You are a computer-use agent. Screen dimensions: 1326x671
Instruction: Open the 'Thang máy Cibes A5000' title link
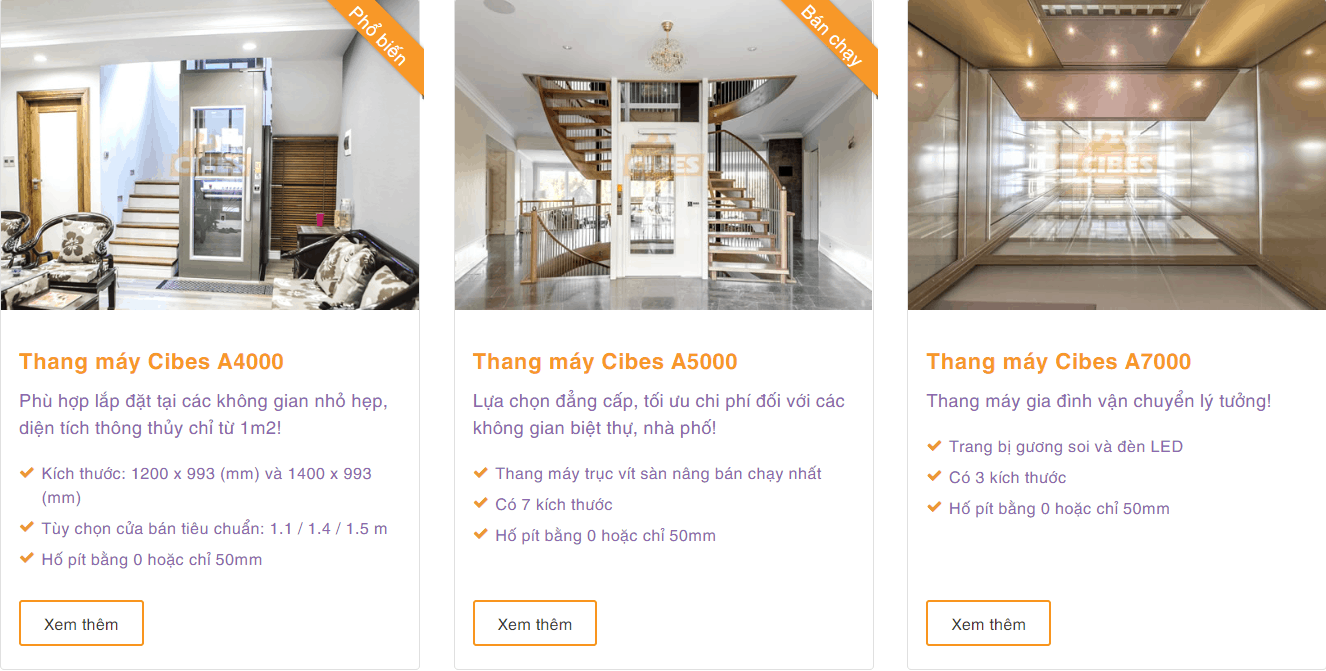pyautogui.click(x=605, y=362)
